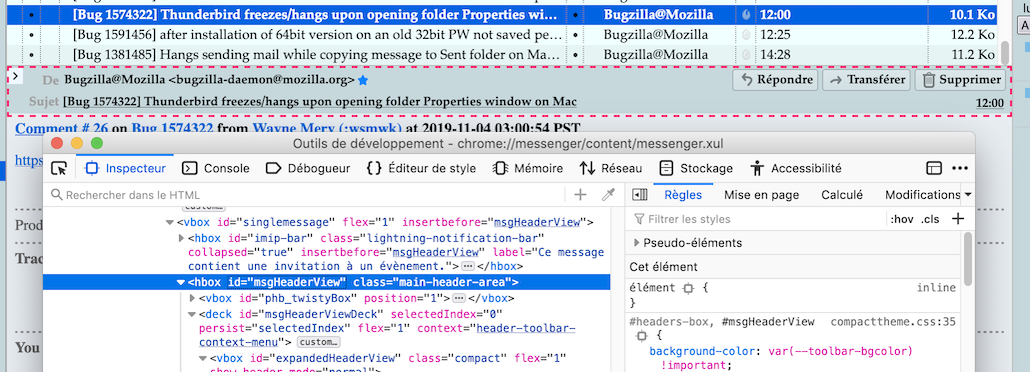Click the custom badge on the msgHeaderViewDeck node
The width and height of the screenshot is (1030, 372).
pyautogui.click(x=319, y=342)
